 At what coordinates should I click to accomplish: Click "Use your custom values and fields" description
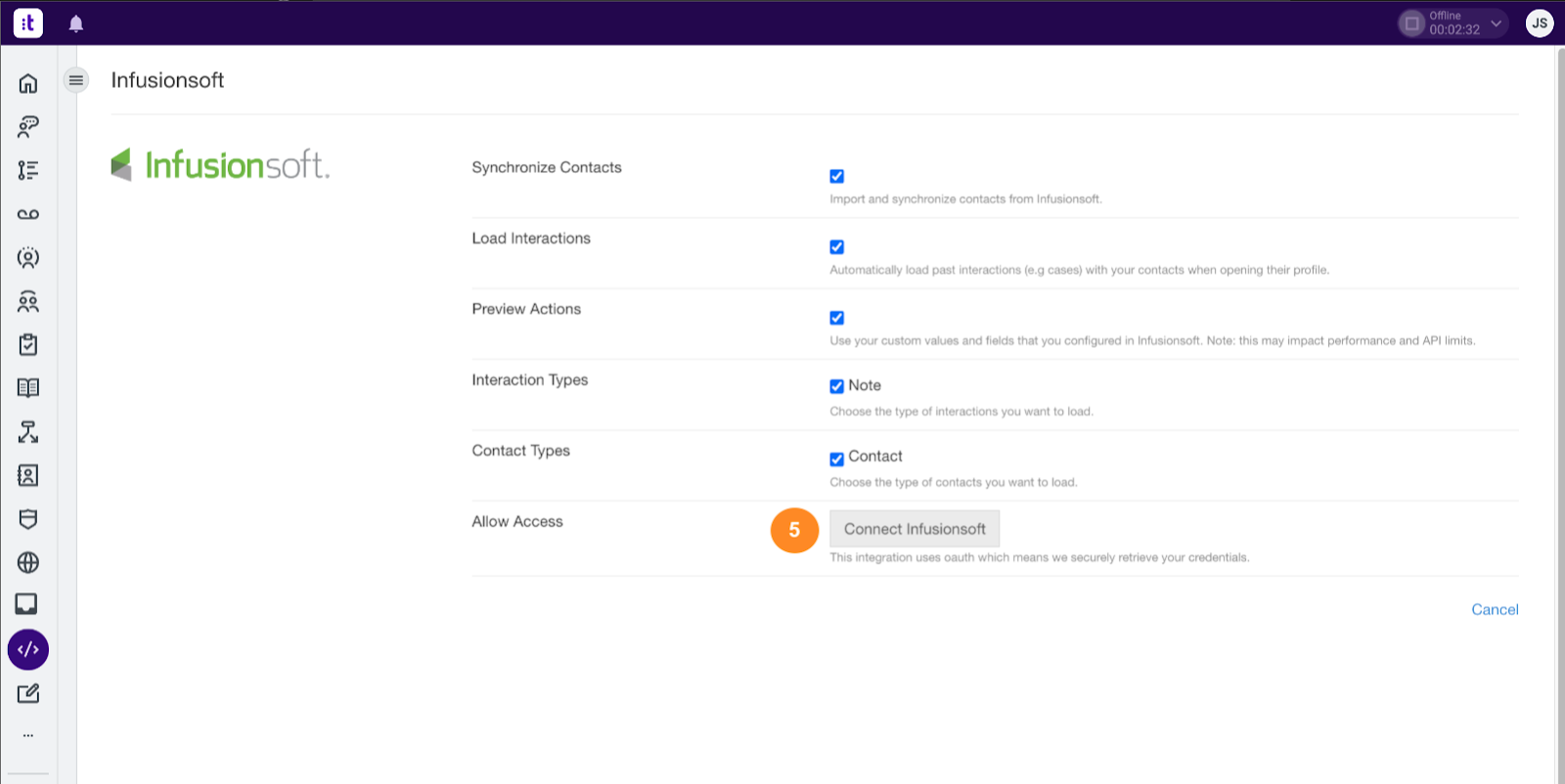[x=1152, y=340]
